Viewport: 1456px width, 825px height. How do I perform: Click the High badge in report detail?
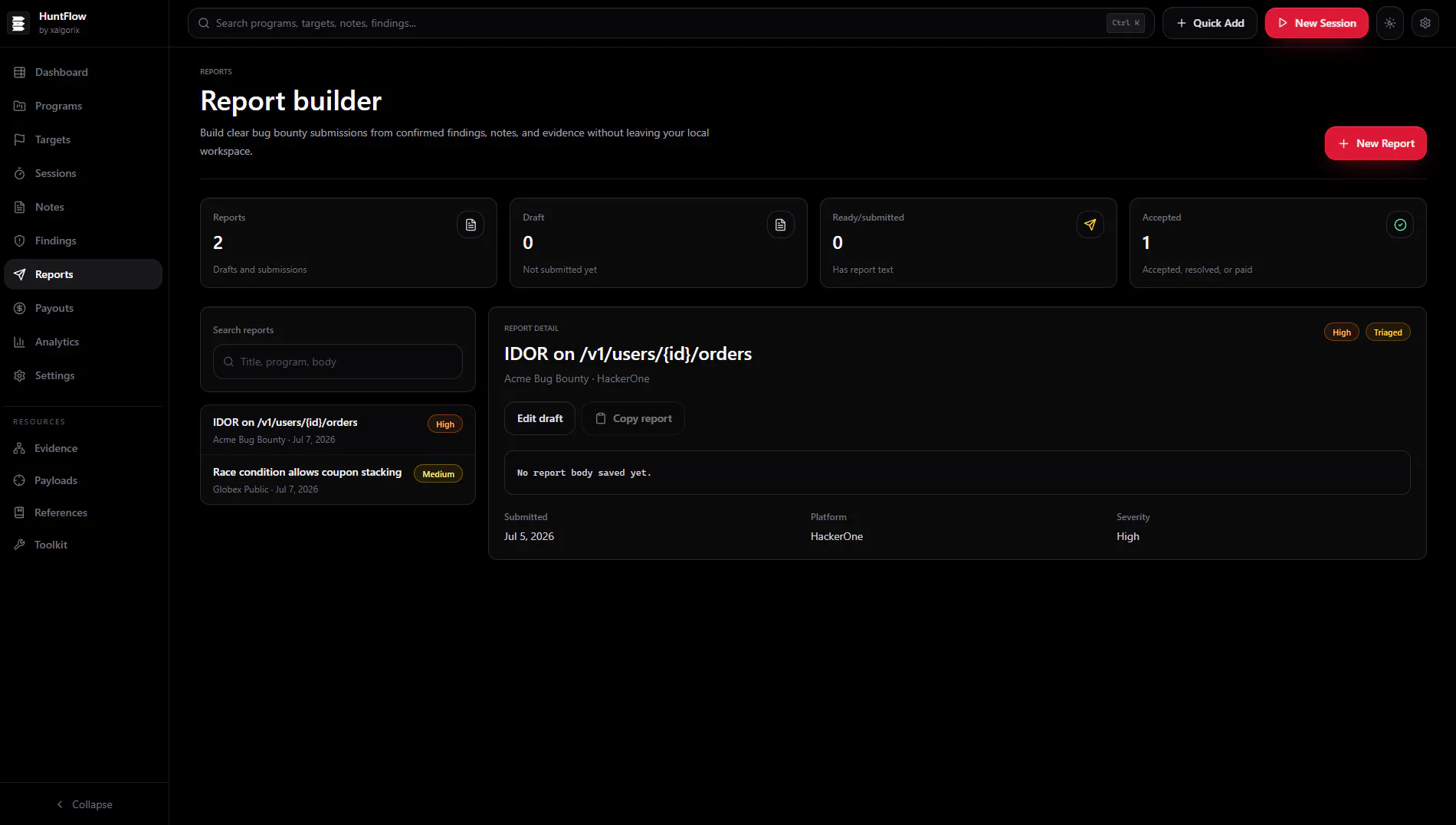tap(1342, 332)
